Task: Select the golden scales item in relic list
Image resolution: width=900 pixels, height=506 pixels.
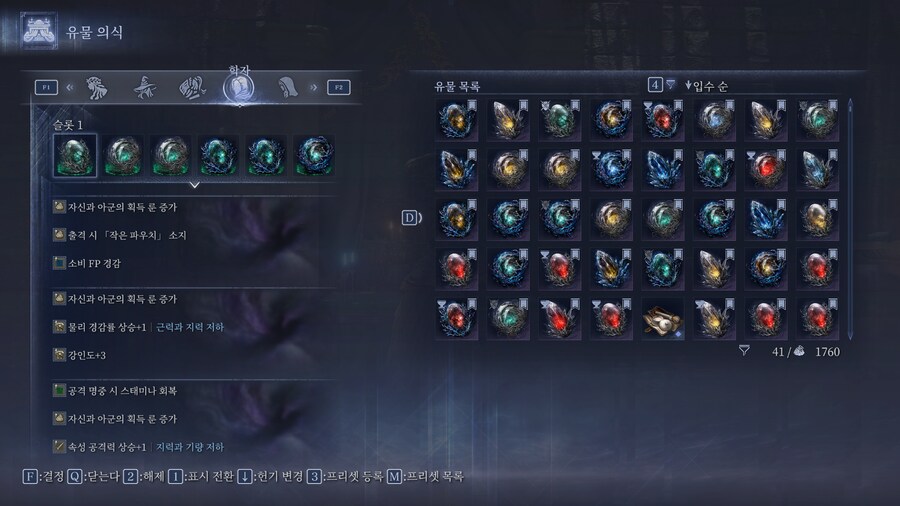Action: (662, 320)
